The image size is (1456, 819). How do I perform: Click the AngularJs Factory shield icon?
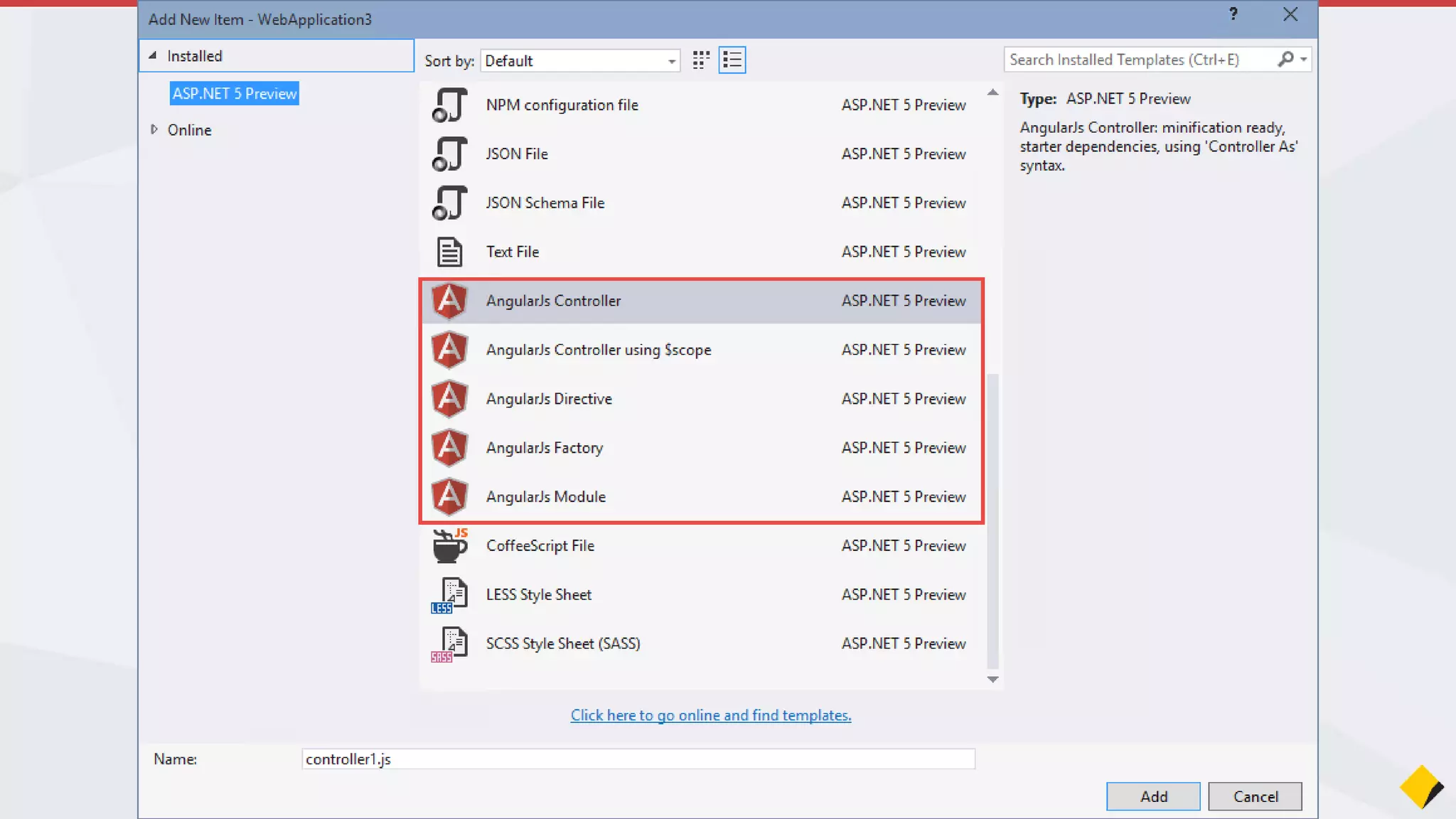click(x=449, y=448)
